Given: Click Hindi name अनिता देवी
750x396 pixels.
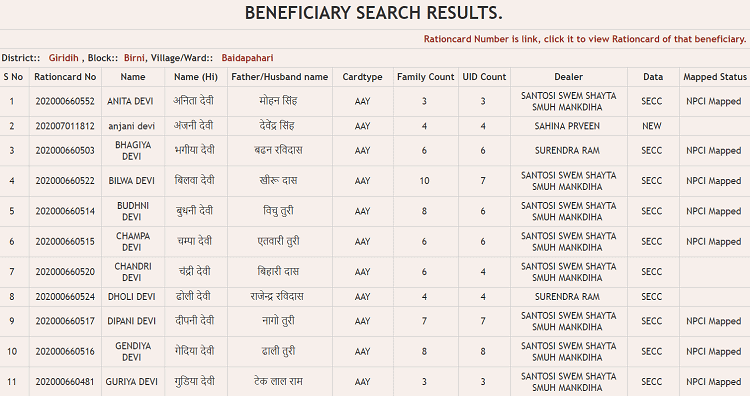Looking at the screenshot, I should pyautogui.click(x=193, y=101).
